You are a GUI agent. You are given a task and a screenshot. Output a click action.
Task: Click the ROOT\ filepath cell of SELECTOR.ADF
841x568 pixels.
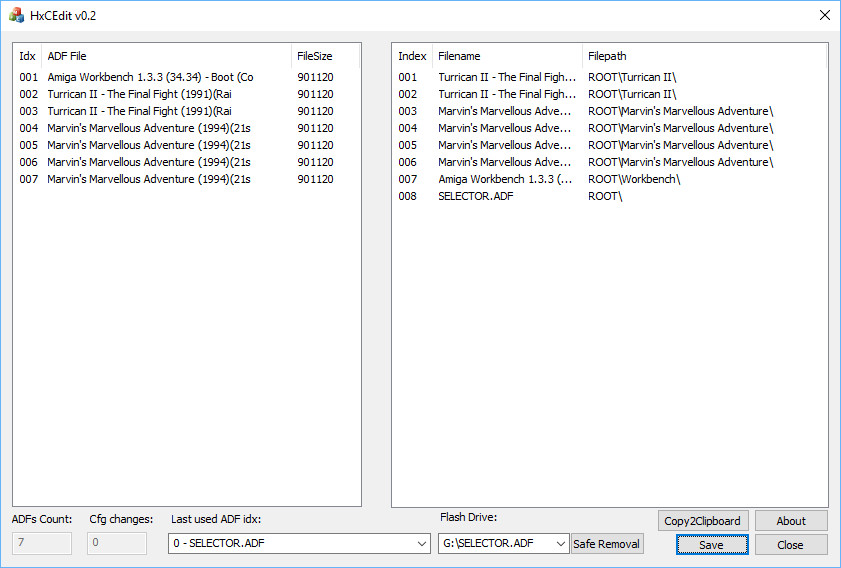(605, 196)
